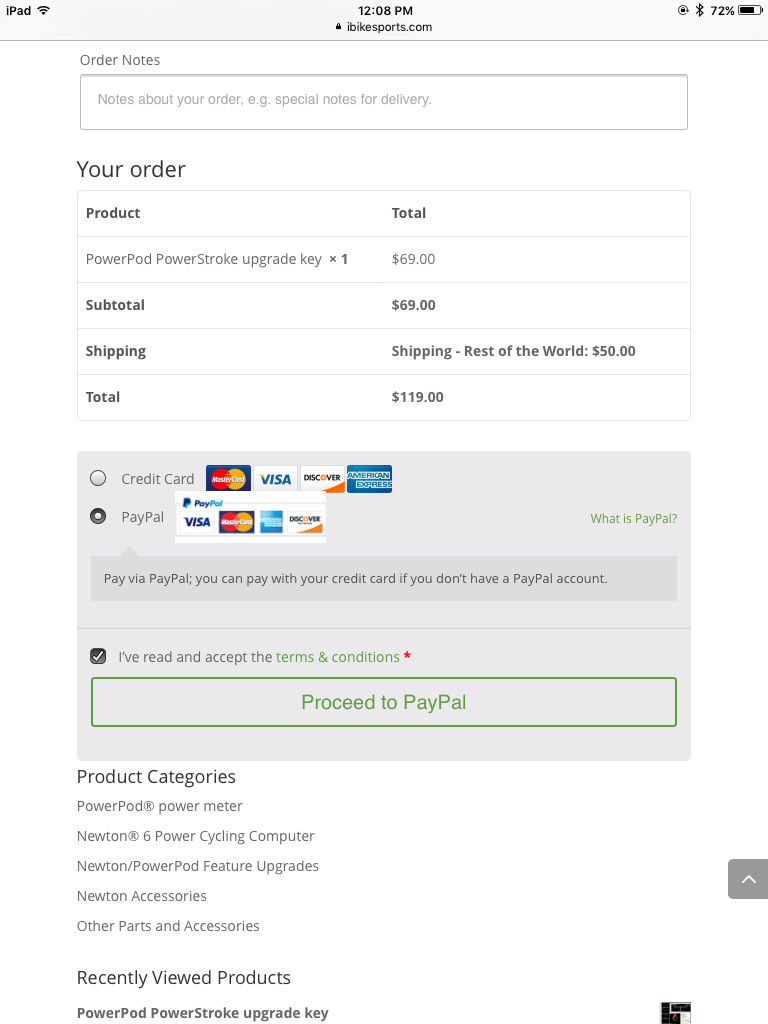Click the PayPal accepted cards image
The width and height of the screenshot is (768, 1024).
(251, 517)
